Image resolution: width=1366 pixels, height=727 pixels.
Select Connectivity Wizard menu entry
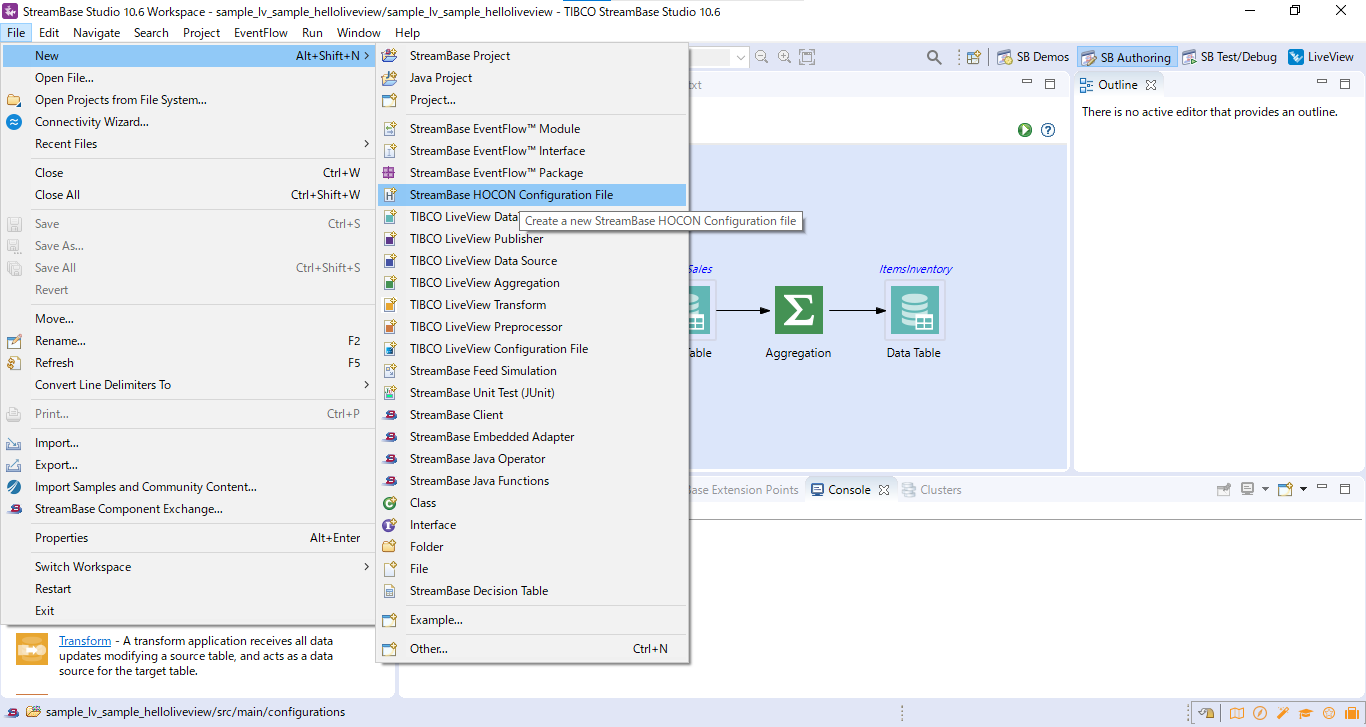pos(188,122)
